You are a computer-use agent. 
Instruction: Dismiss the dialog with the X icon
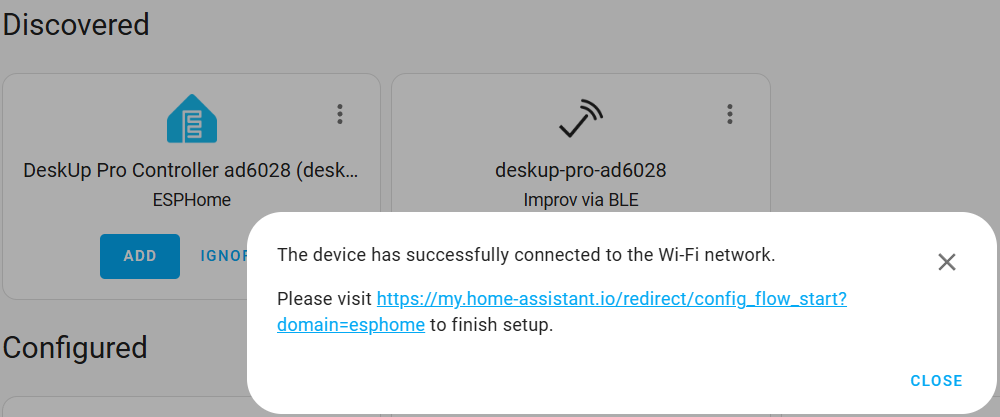(947, 261)
